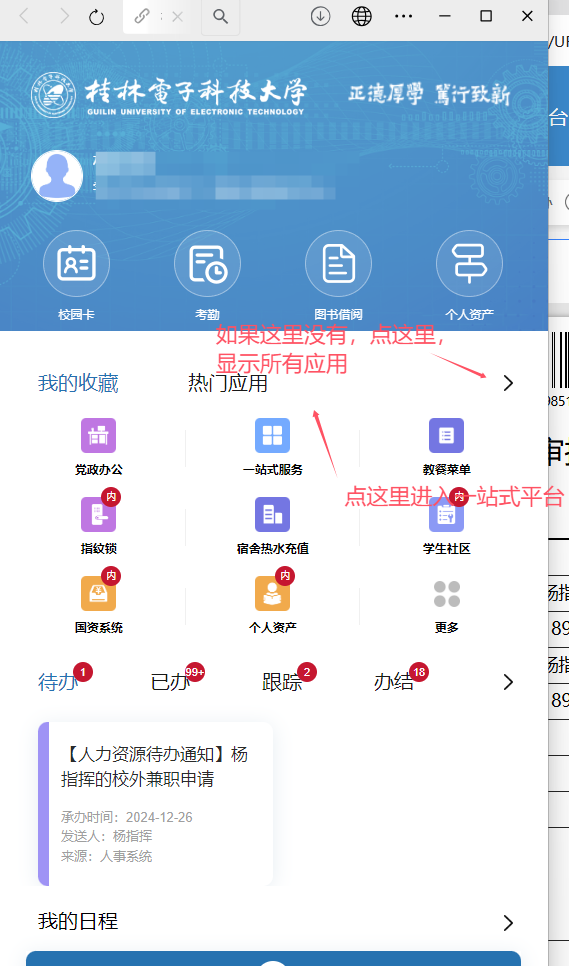Open the 校园卡 campus card icon
569x966 pixels.
click(x=76, y=264)
